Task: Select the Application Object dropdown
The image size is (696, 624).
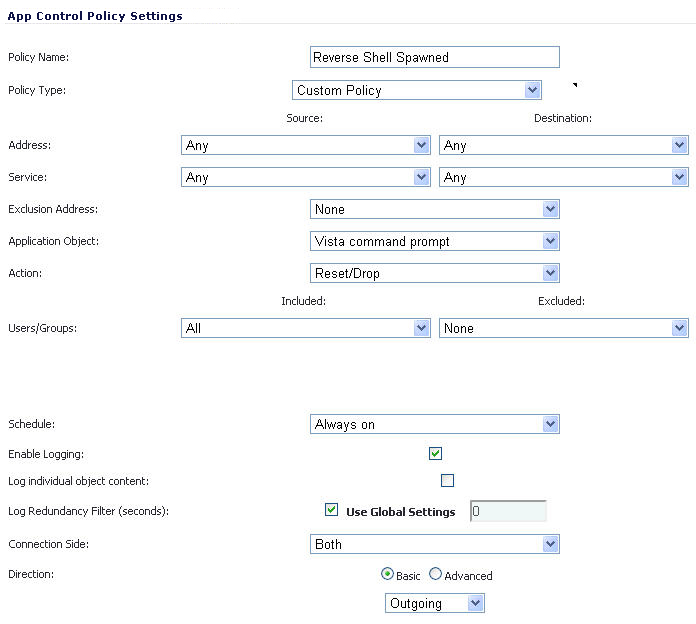Action: tap(434, 241)
